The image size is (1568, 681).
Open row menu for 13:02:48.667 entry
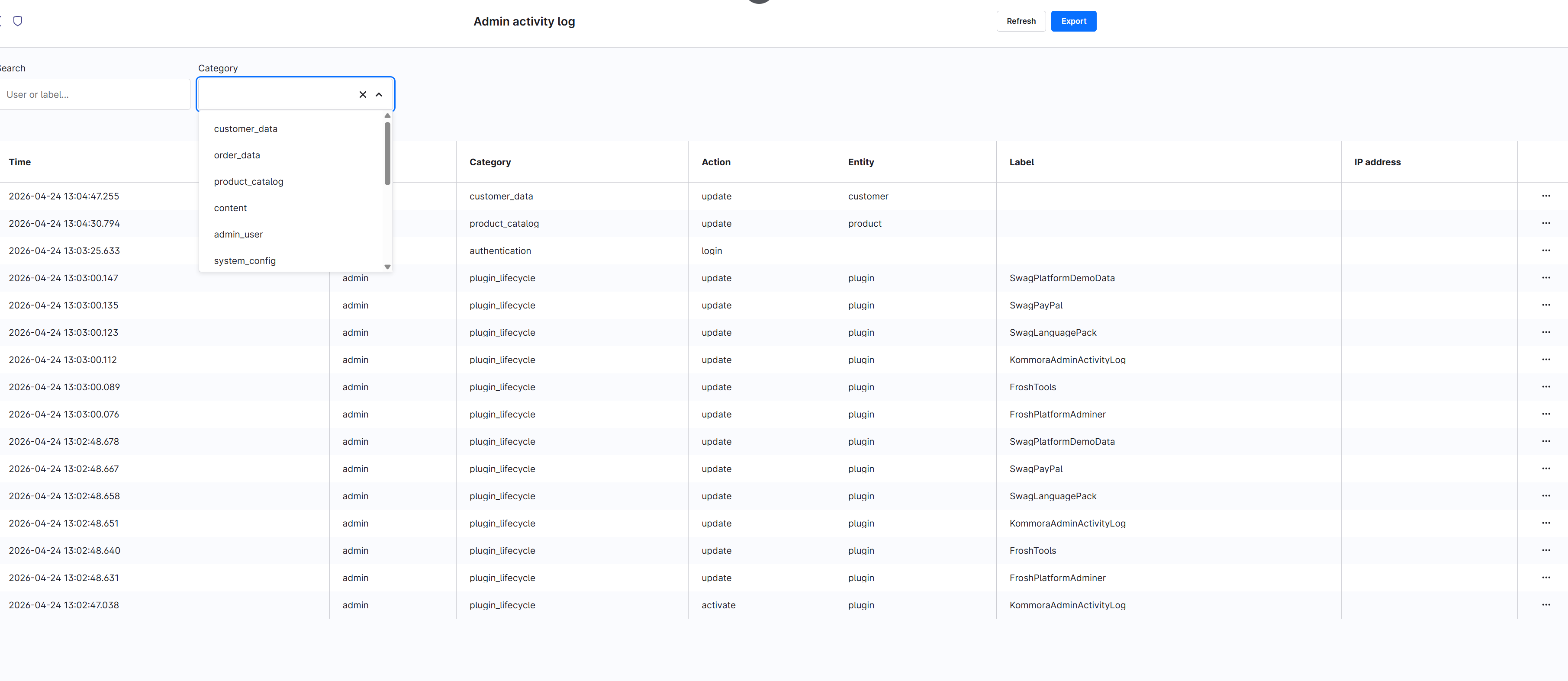pyautogui.click(x=1545, y=469)
